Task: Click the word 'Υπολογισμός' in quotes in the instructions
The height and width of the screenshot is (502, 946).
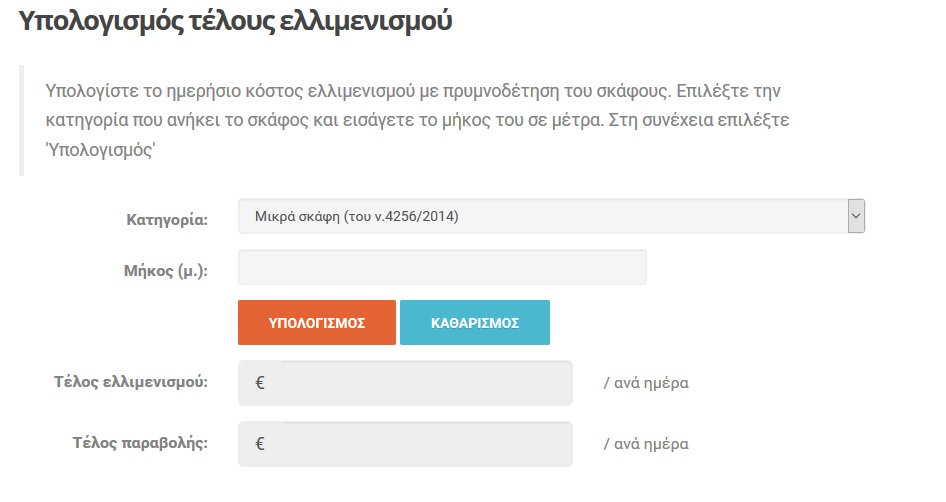Action: [101, 150]
